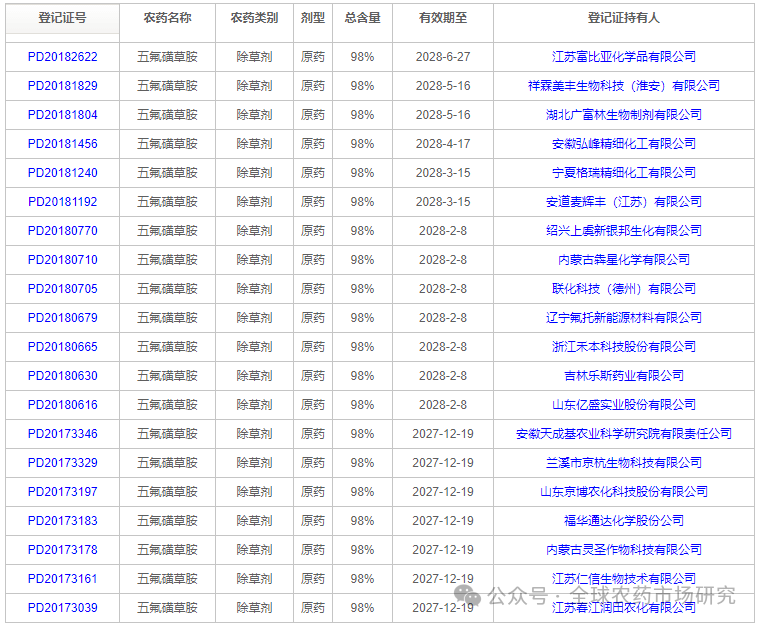Image resolution: width=760 pixels, height=626 pixels.
Task: Click holder 浙江禾本科技股份有限公司
Action: click(624, 347)
